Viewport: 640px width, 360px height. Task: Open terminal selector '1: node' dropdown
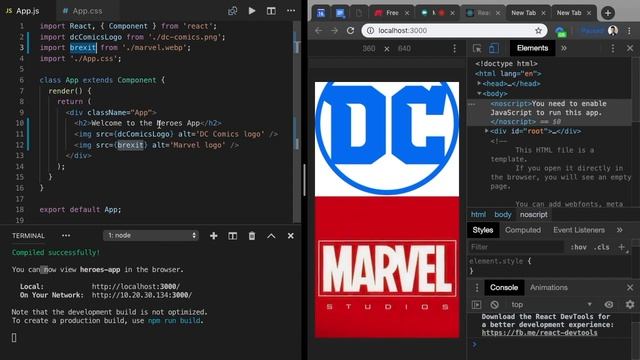(x=151, y=236)
